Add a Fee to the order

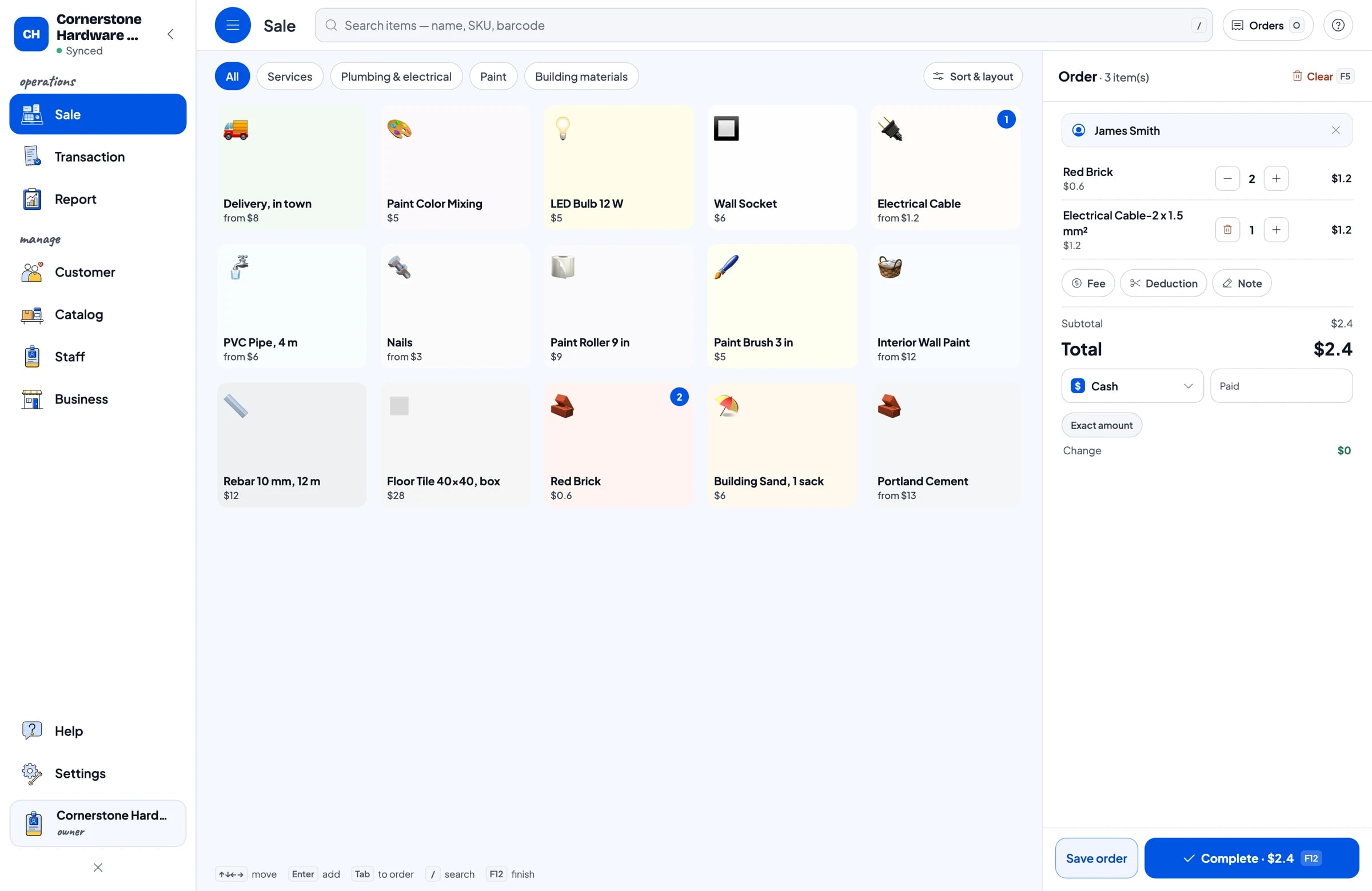[1088, 283]
